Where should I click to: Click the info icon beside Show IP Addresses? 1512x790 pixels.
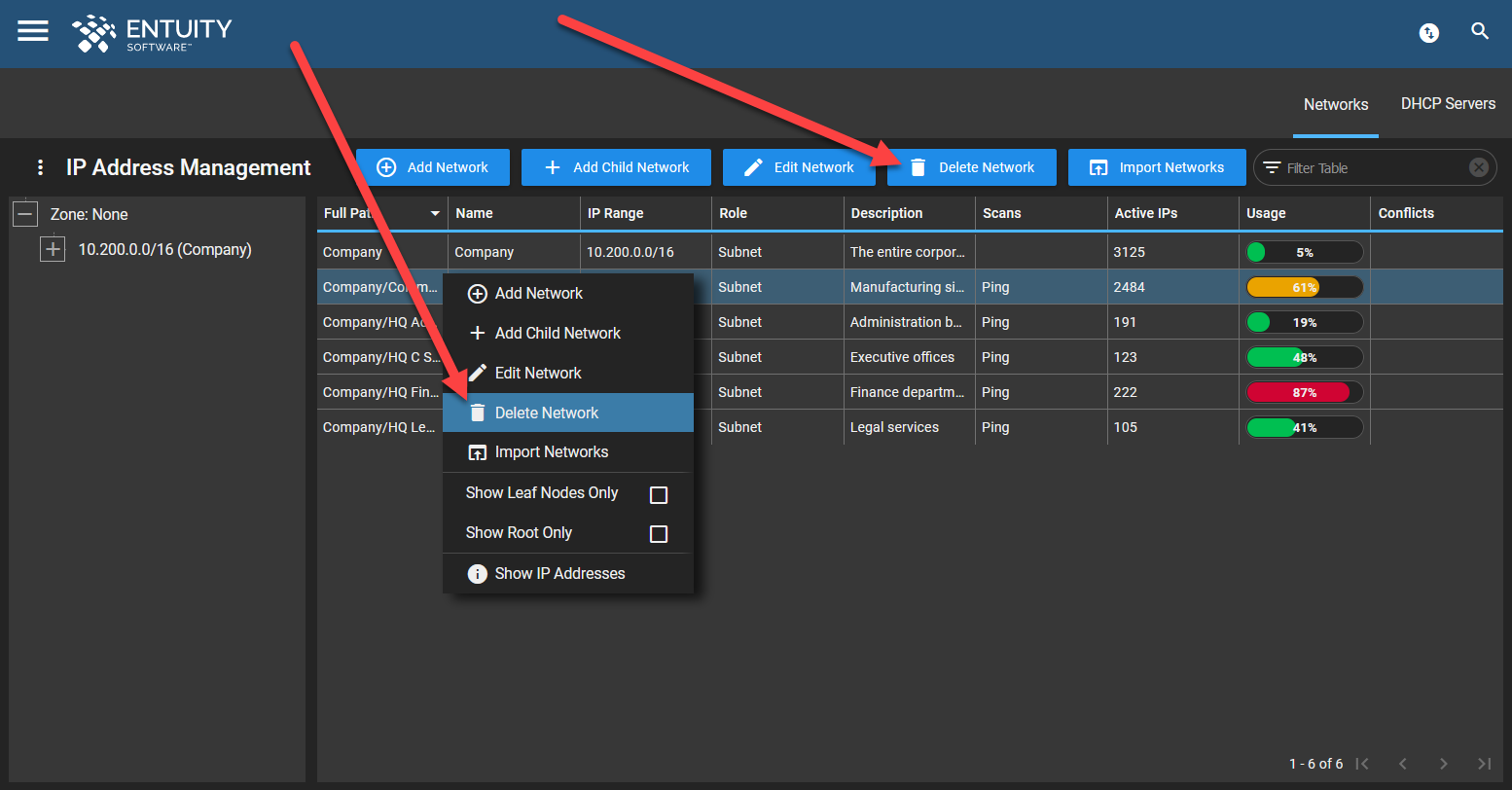pyautogui.click(x=477, y=574)
